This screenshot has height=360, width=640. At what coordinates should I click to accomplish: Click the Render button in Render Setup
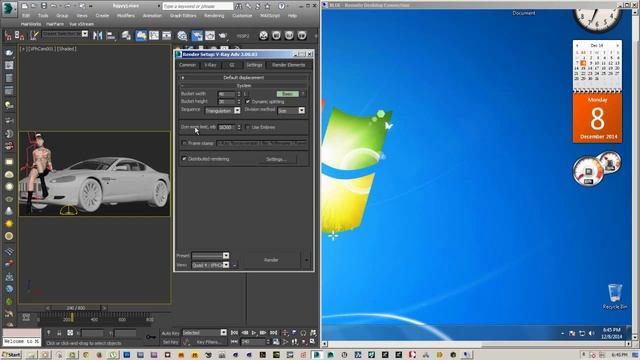click(271, 260)
